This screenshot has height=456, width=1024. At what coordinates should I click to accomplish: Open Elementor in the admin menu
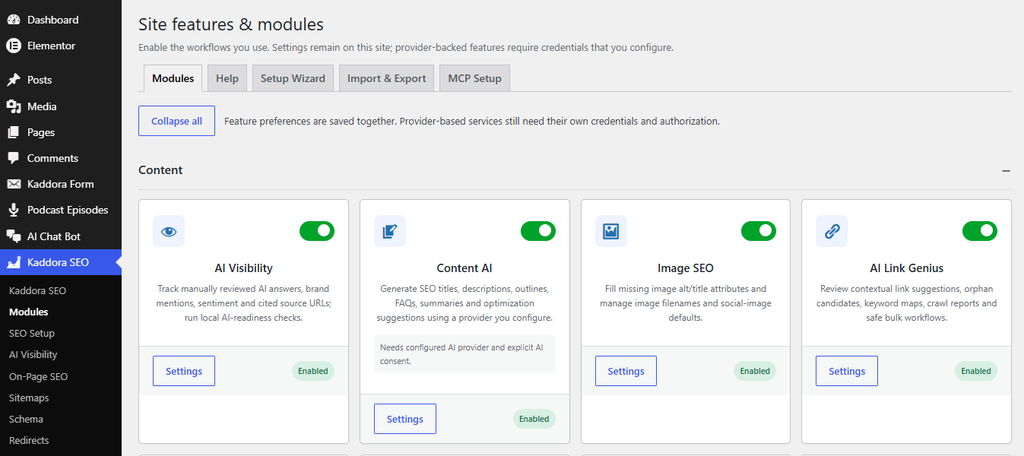click(x=61, y=46)
